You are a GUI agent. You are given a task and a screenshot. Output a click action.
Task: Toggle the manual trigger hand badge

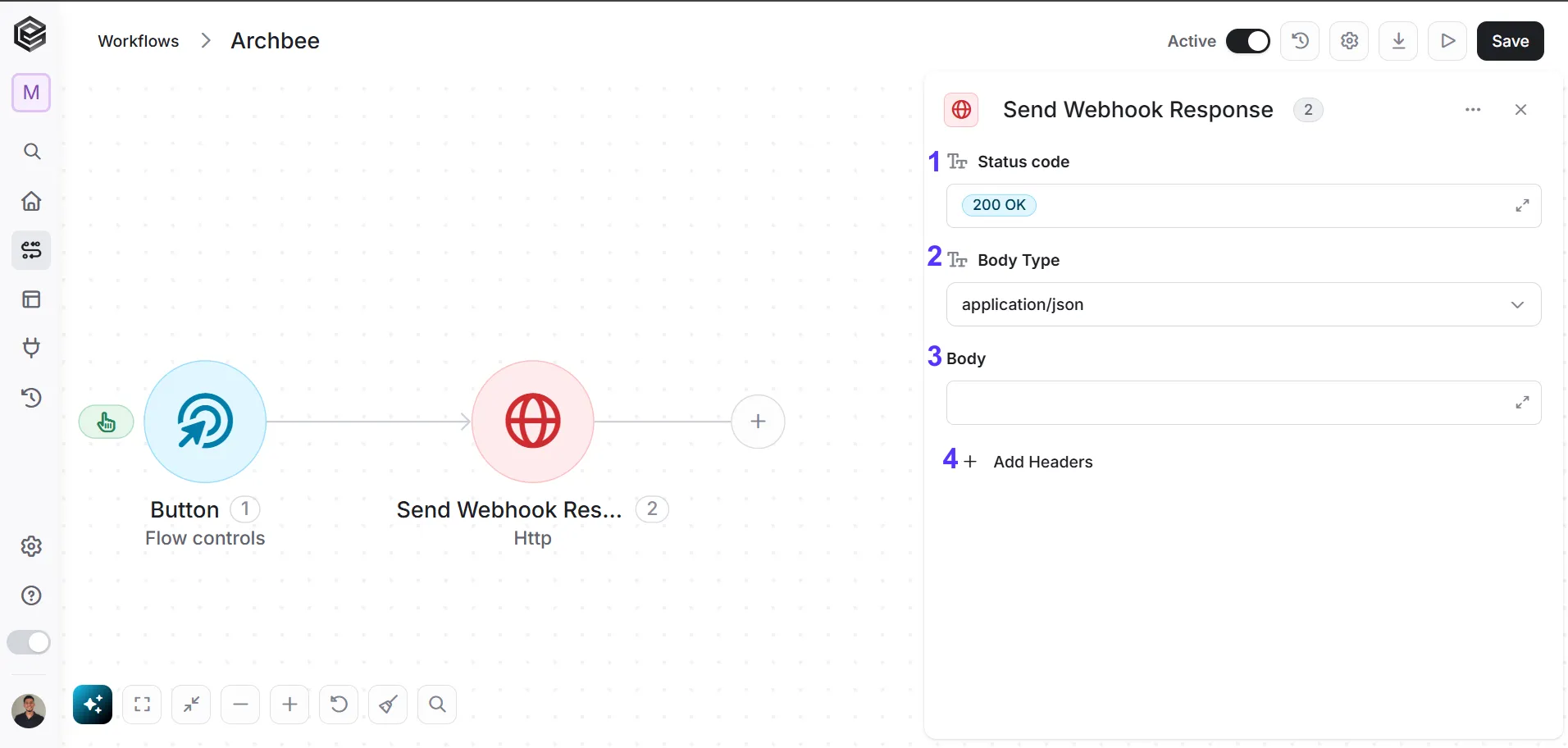tap(106, 422)
